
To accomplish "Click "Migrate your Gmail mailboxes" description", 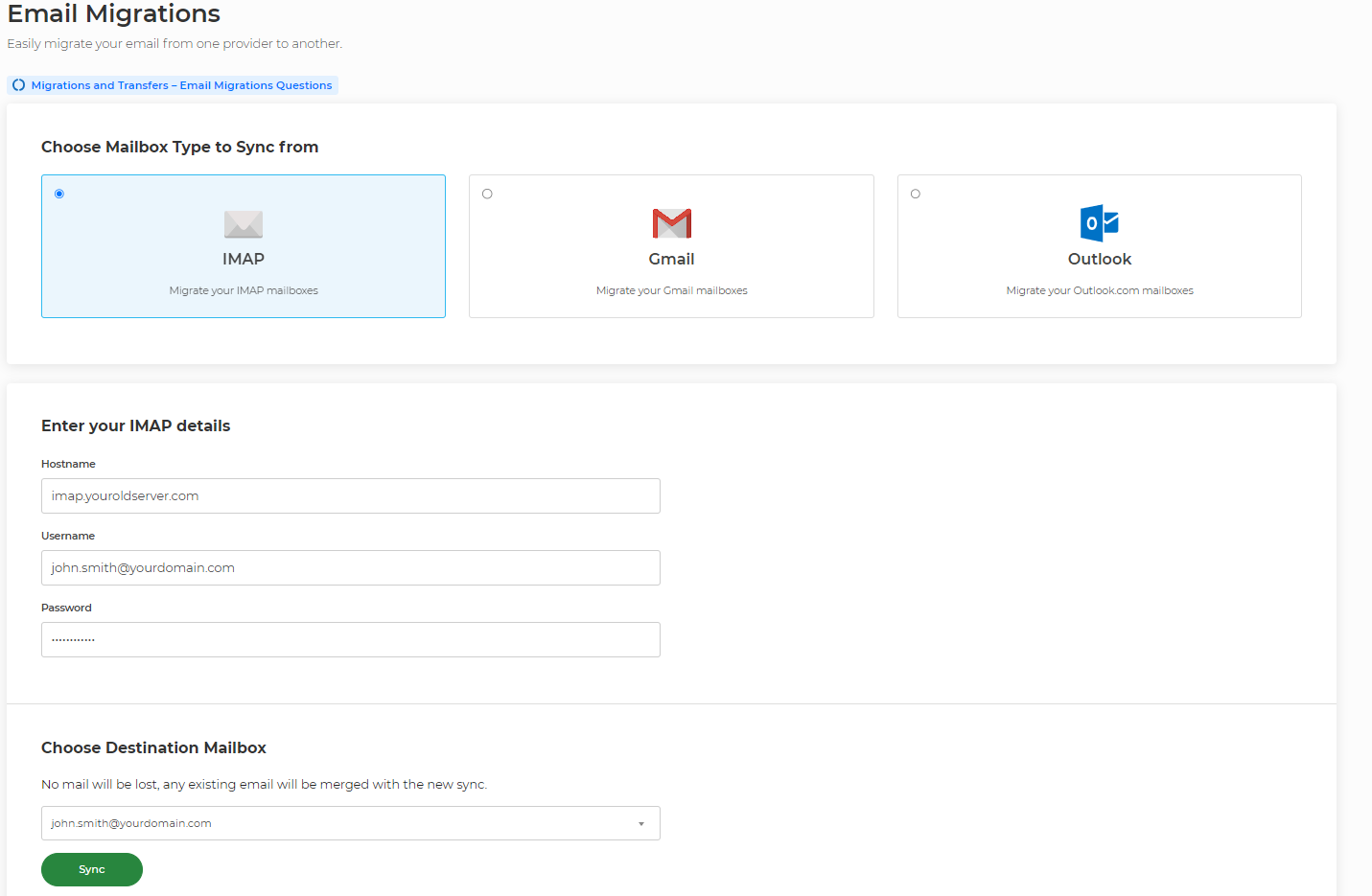I will (x=671, y=290).
